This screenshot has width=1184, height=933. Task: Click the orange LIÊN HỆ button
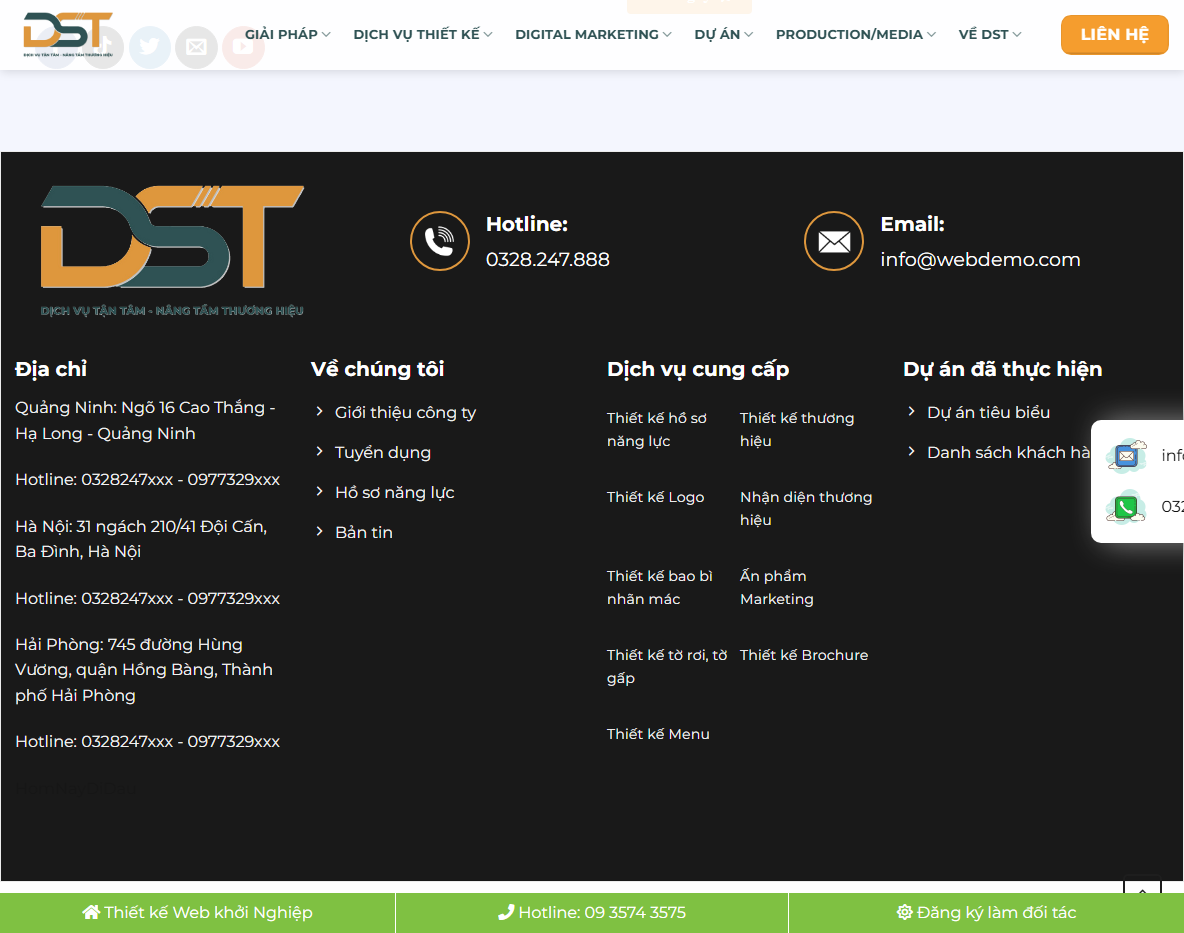pyautogui.click(x=1114, y=34)
